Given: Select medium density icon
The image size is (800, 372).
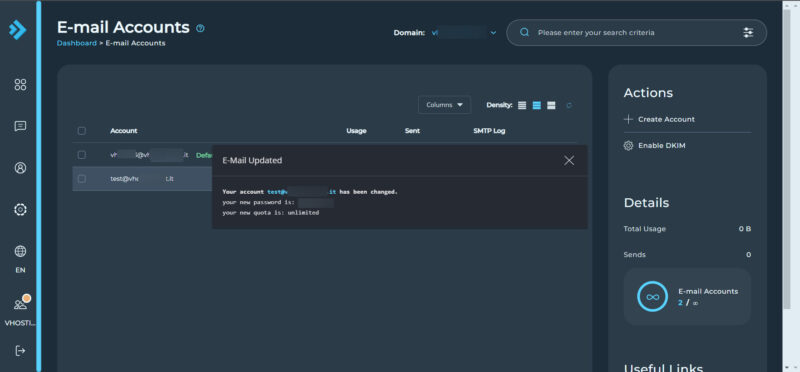Looking at the screenshot, I should (537, 105).
